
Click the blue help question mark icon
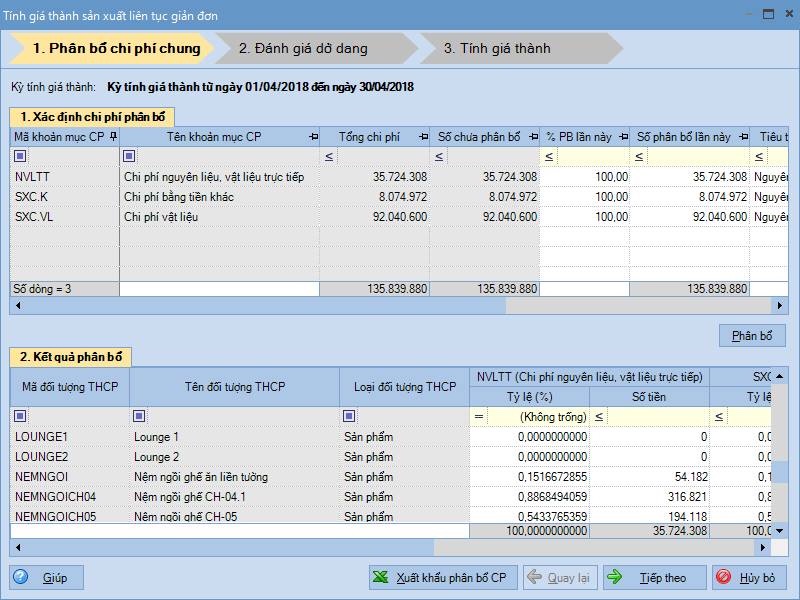[21, 577]
